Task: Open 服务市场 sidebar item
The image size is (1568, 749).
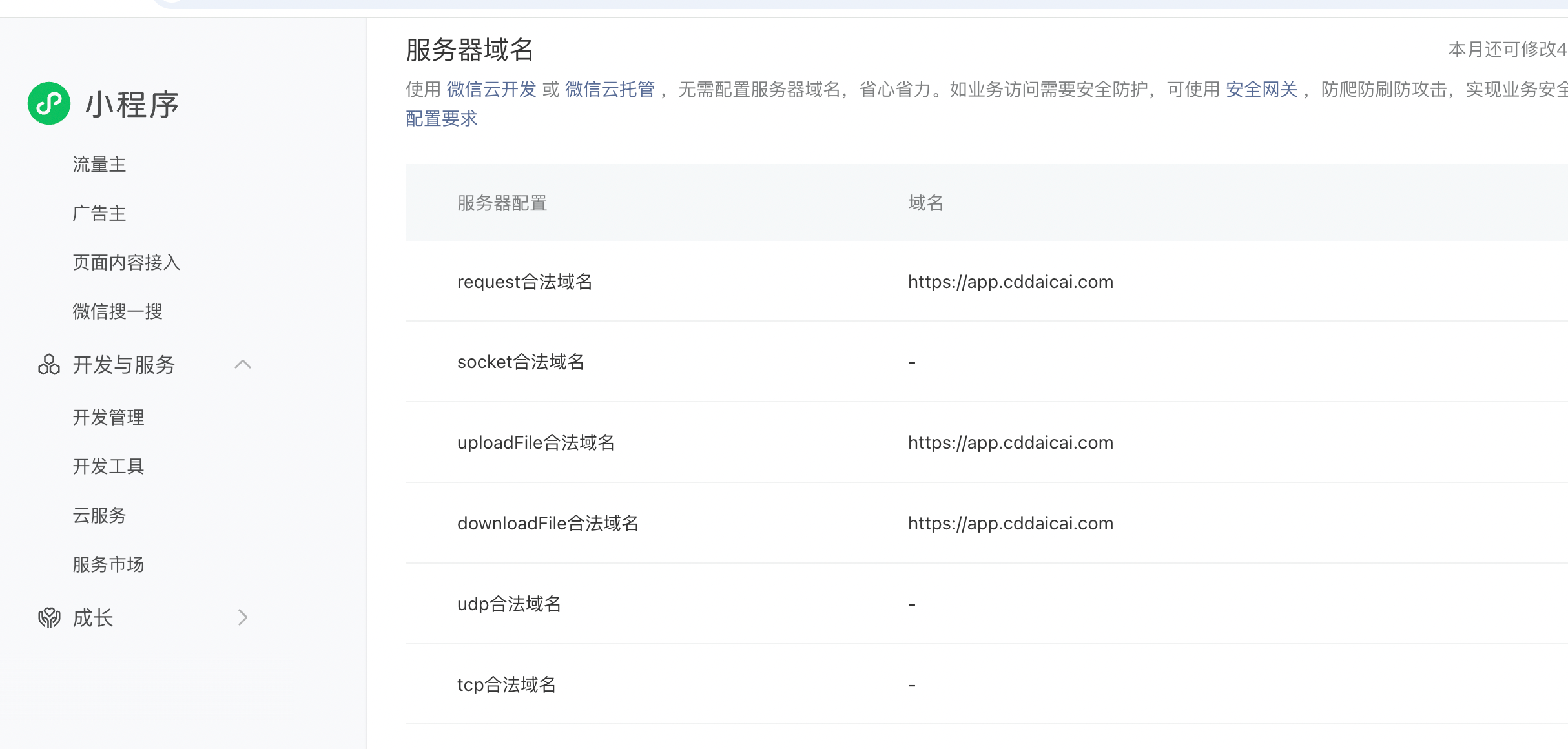Action: [108, 565]
